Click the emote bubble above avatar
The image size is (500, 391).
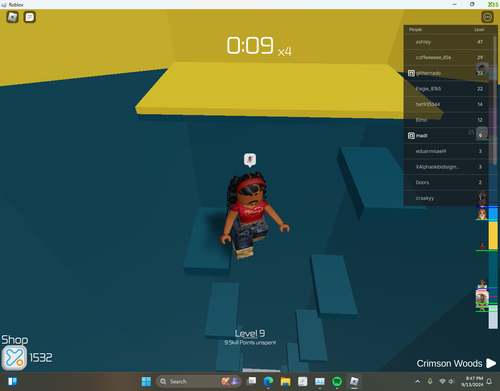(x=250, y=160)
